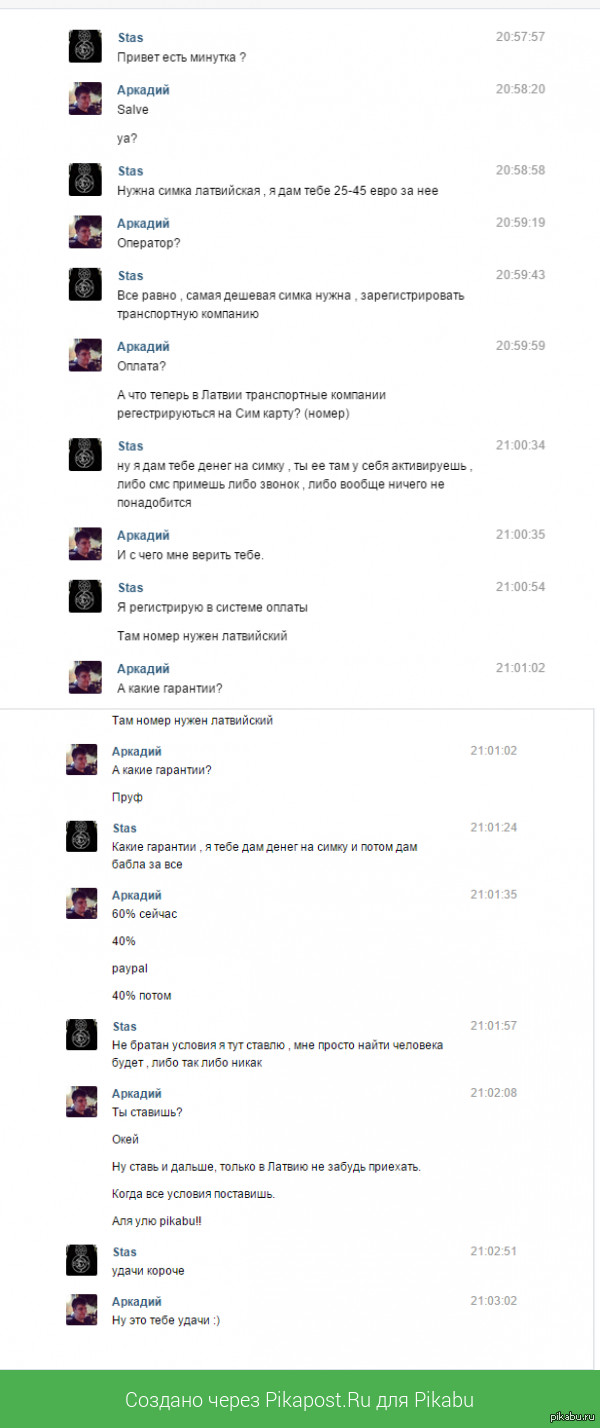Viewport: 600px width, 1428px height.
Task: Open Stas's avatar beside the 20:58:58 message
Action: (85, 180)
